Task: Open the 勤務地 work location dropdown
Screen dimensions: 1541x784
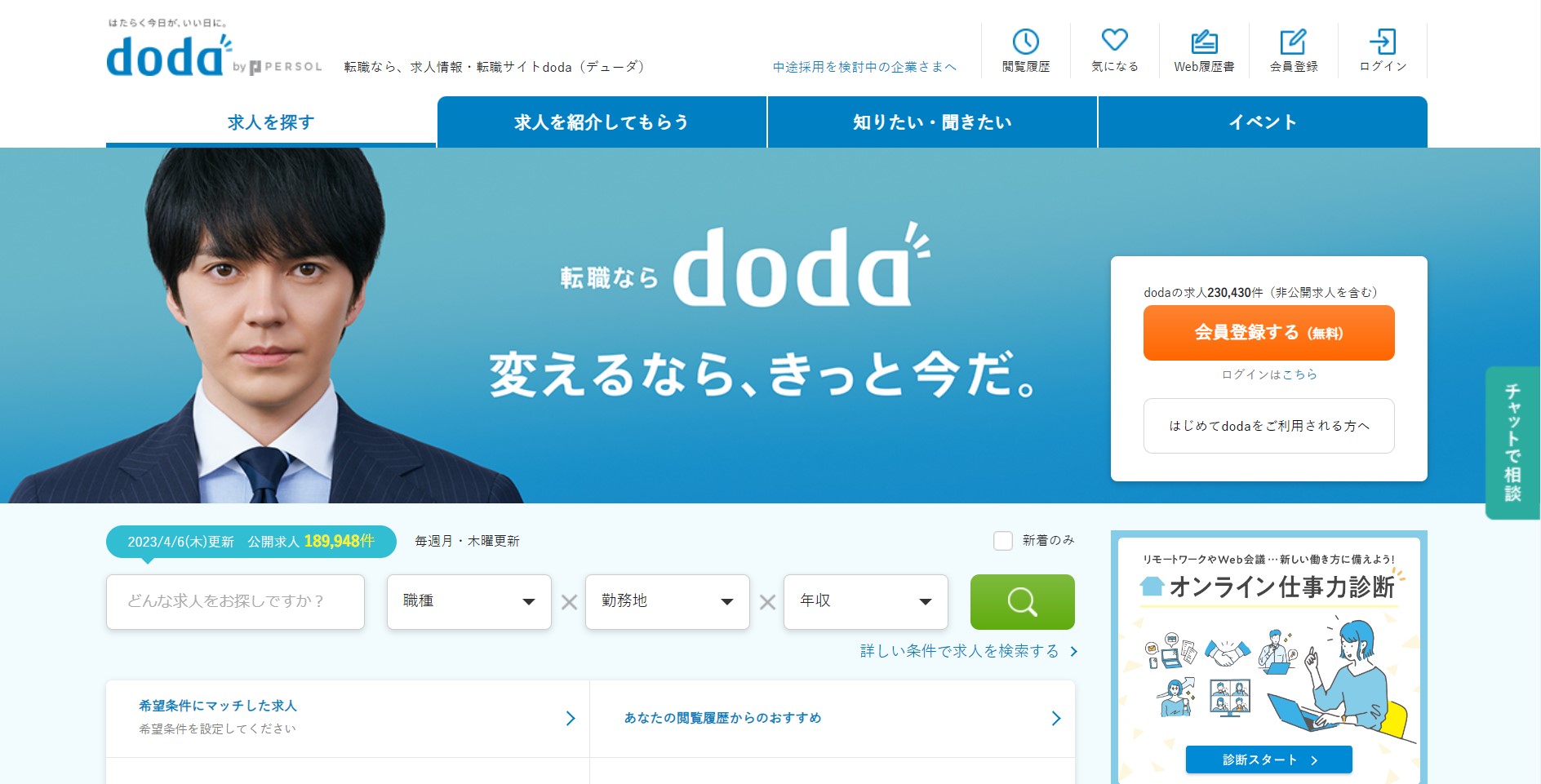Action: (667, 602)
